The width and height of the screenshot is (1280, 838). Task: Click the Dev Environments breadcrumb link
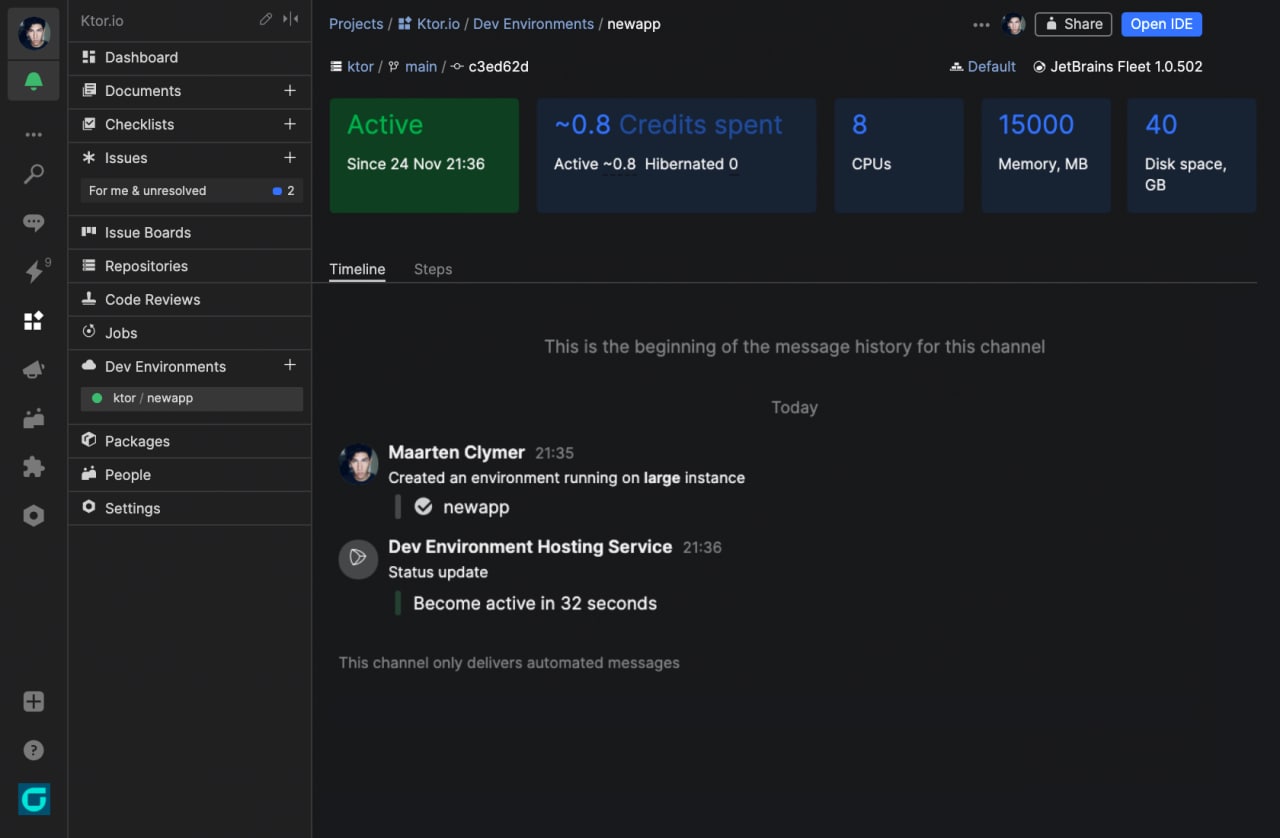point(533,24)
